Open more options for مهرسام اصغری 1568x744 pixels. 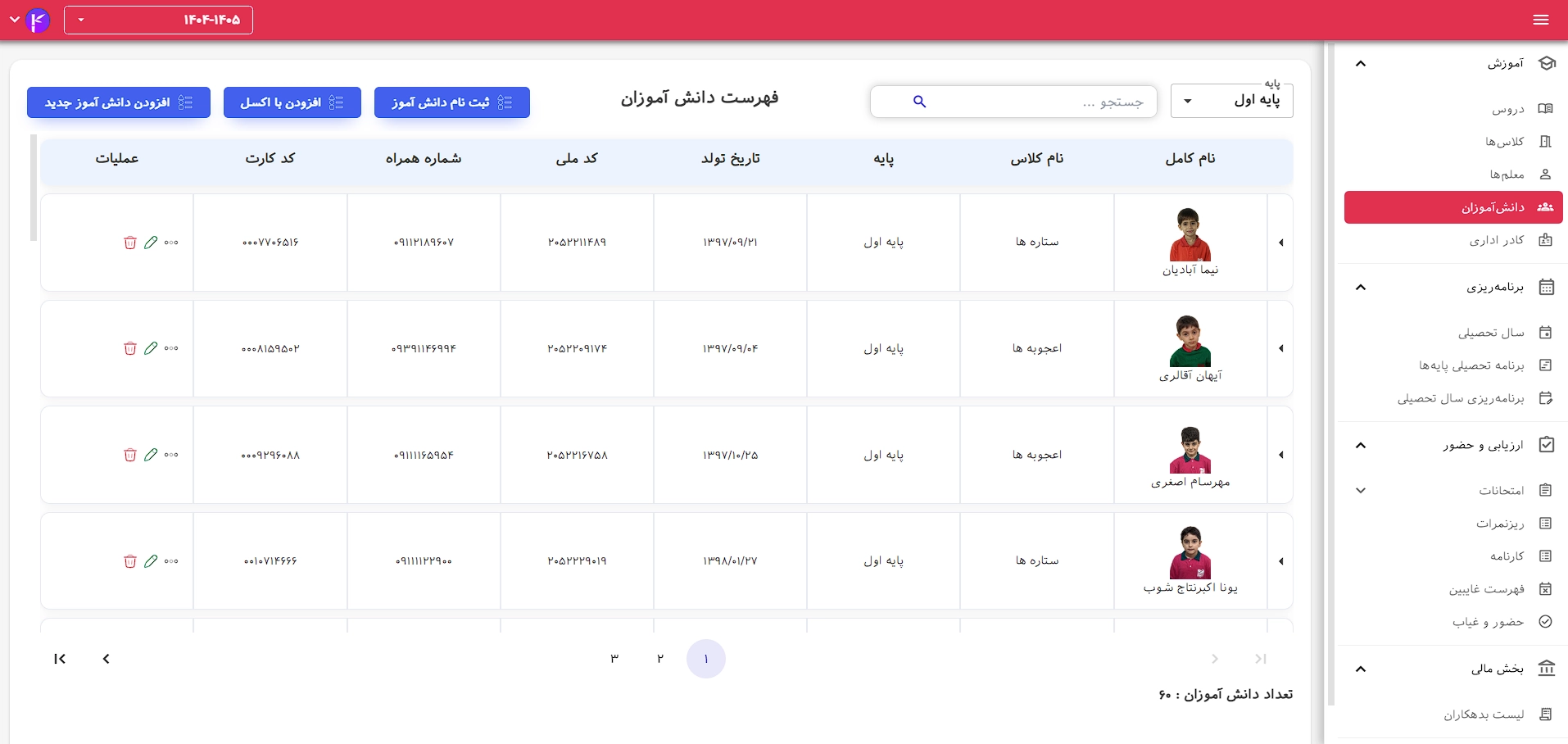171,455
